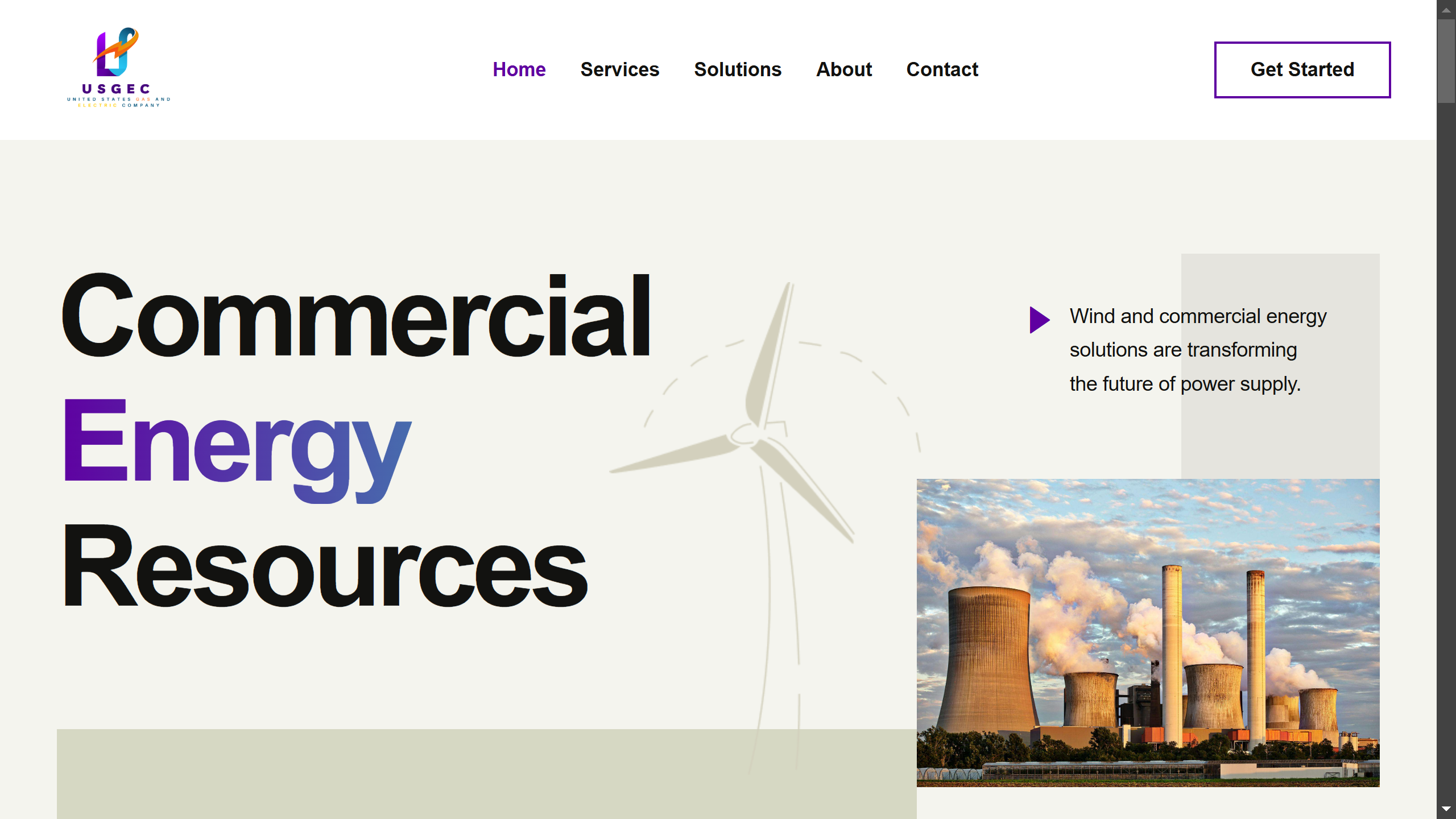Click scrollbar down arrow
Image resolution: width=1456 pixels, height=819 pixels.
(x=1446, y=809)
